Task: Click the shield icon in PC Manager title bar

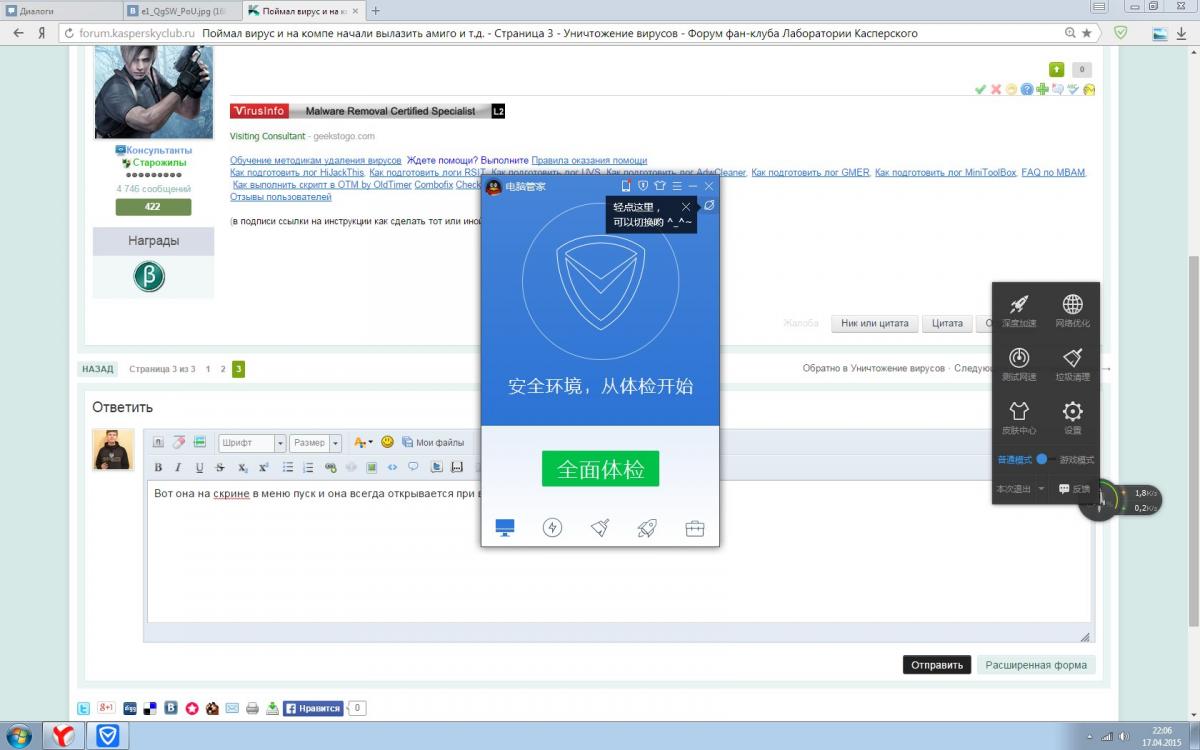Action: coord(643,186)
